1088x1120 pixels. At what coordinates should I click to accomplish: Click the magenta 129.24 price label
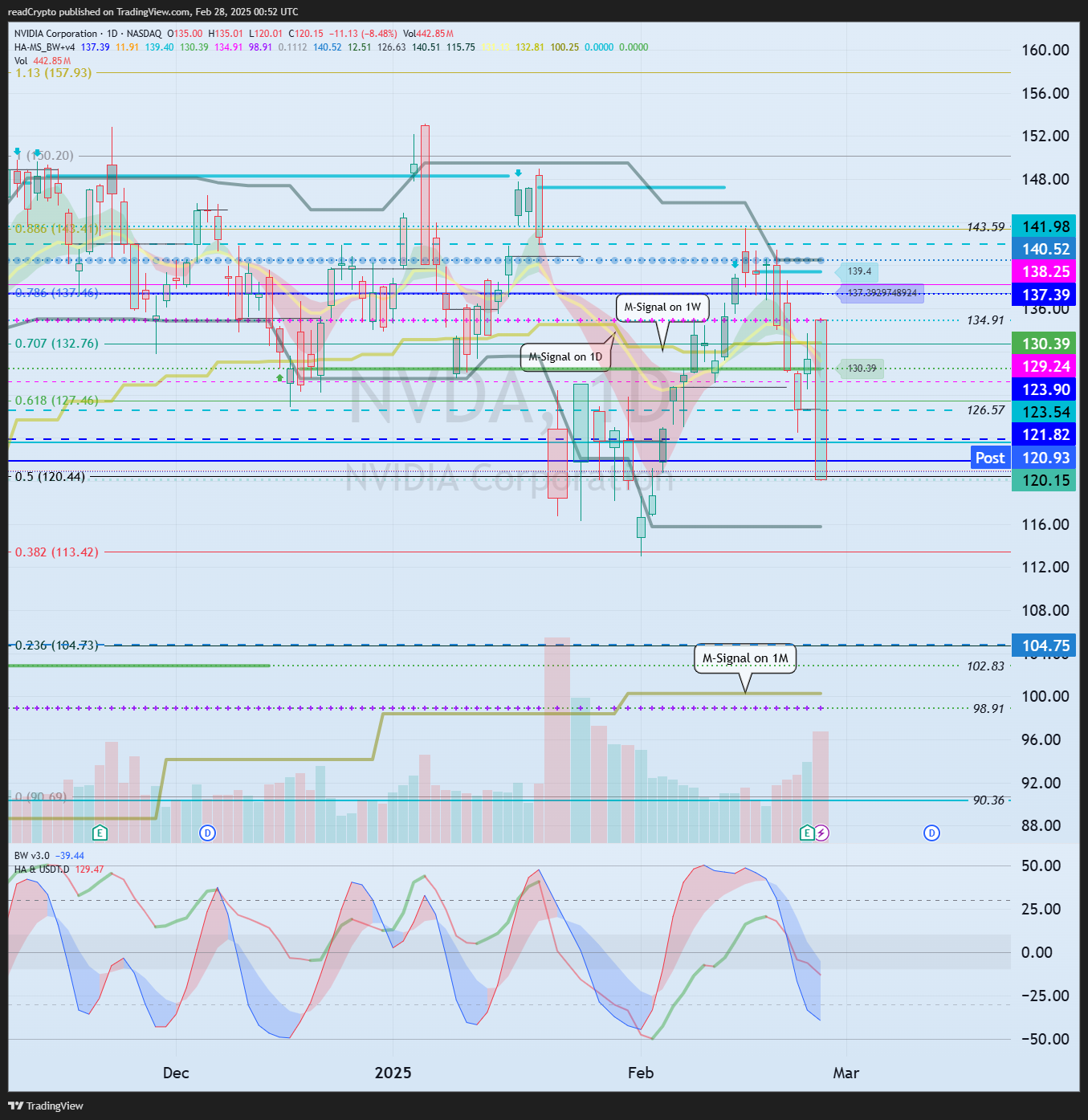pos(1044,366)
